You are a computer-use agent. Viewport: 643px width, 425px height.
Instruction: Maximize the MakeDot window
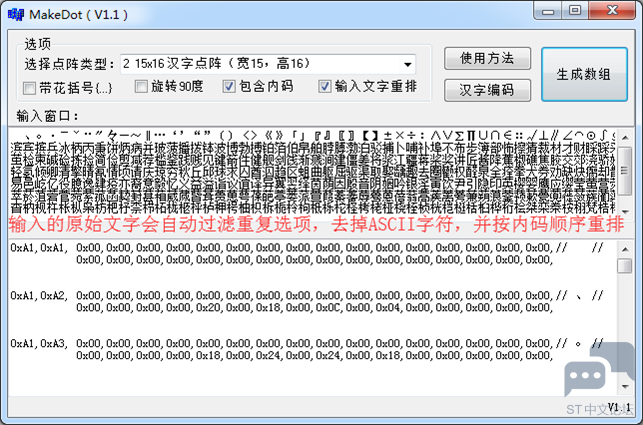[575, 11]
